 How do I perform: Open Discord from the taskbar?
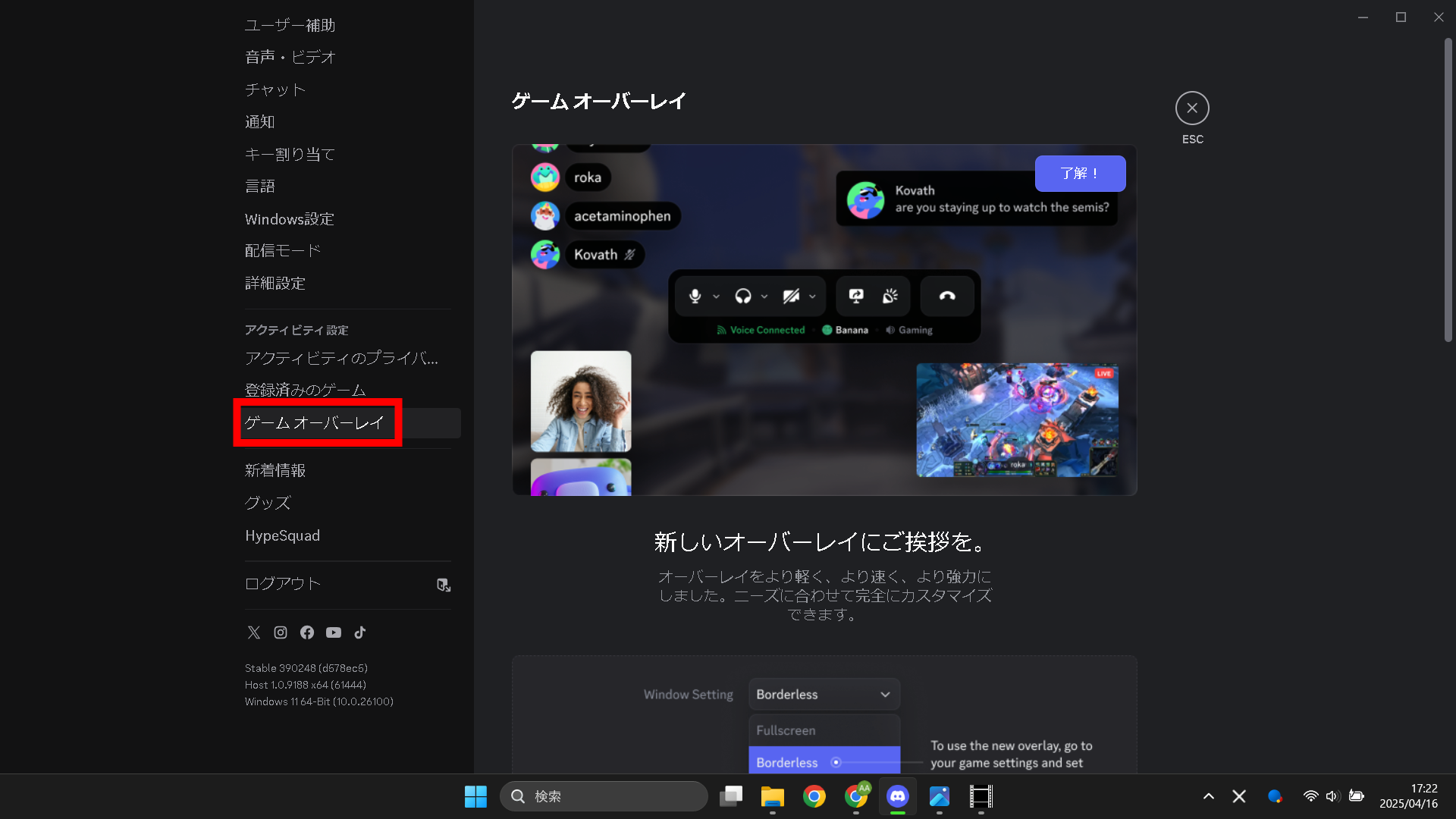(x=897, y=796)
